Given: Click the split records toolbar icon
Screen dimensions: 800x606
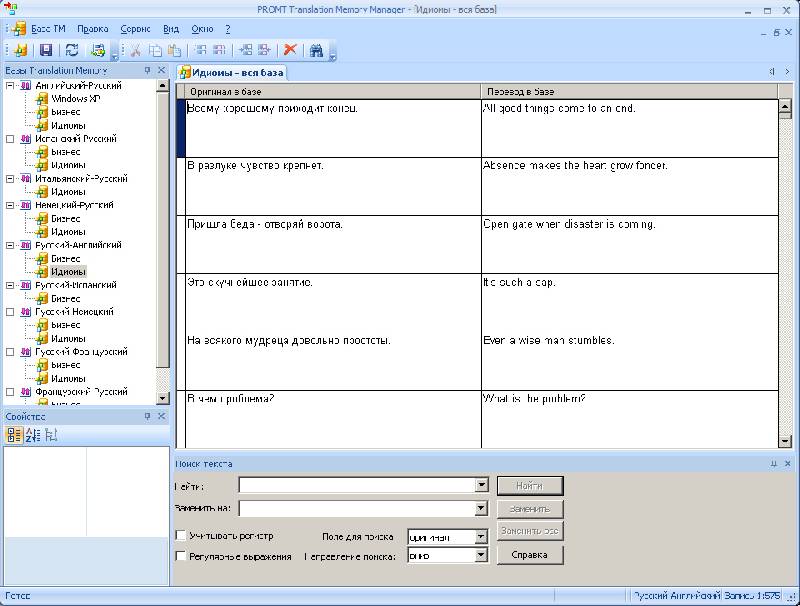Looking at the screenshot, I should [x=219, y=50].
